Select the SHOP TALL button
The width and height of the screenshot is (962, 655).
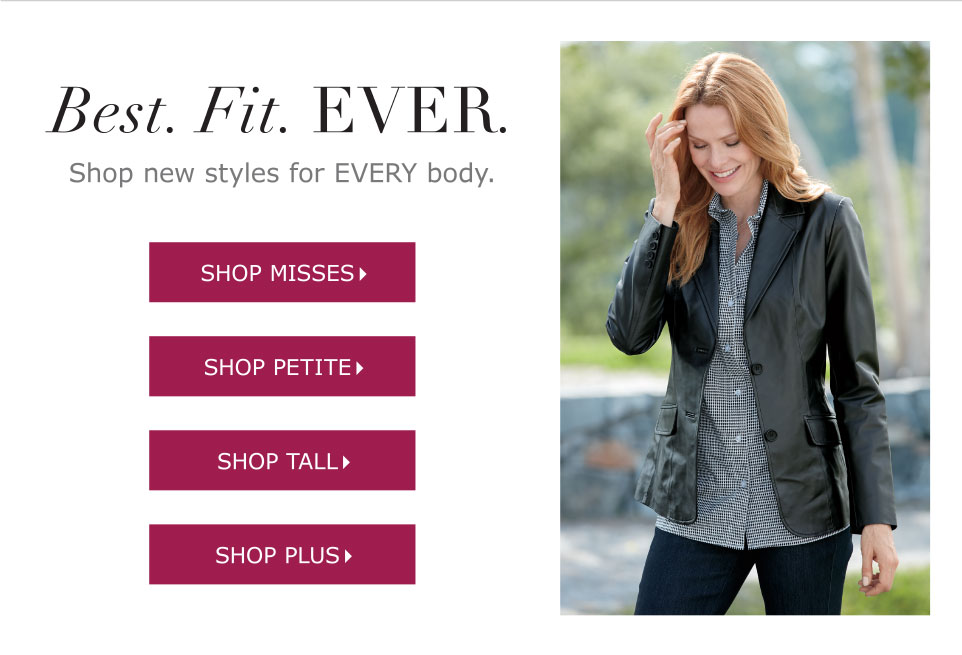pos(281,460)
